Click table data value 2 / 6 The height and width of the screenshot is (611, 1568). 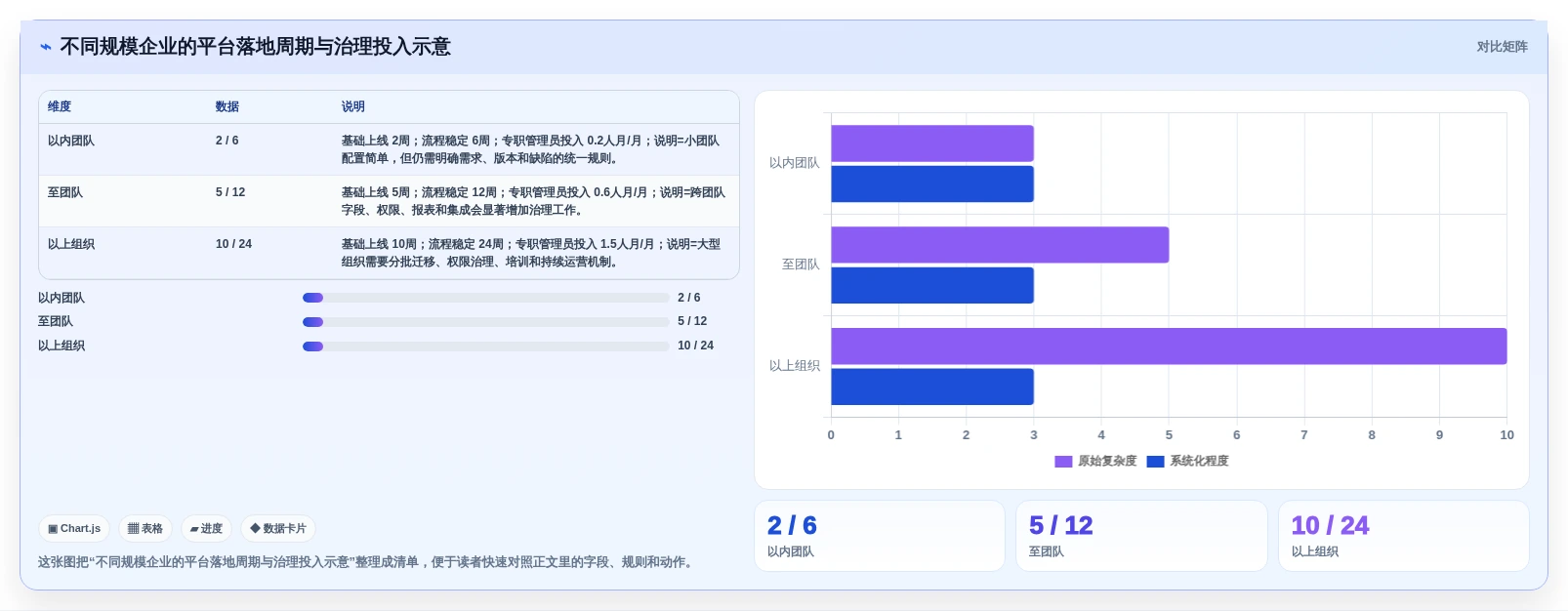pyautogui.click(x=227, y=141)
